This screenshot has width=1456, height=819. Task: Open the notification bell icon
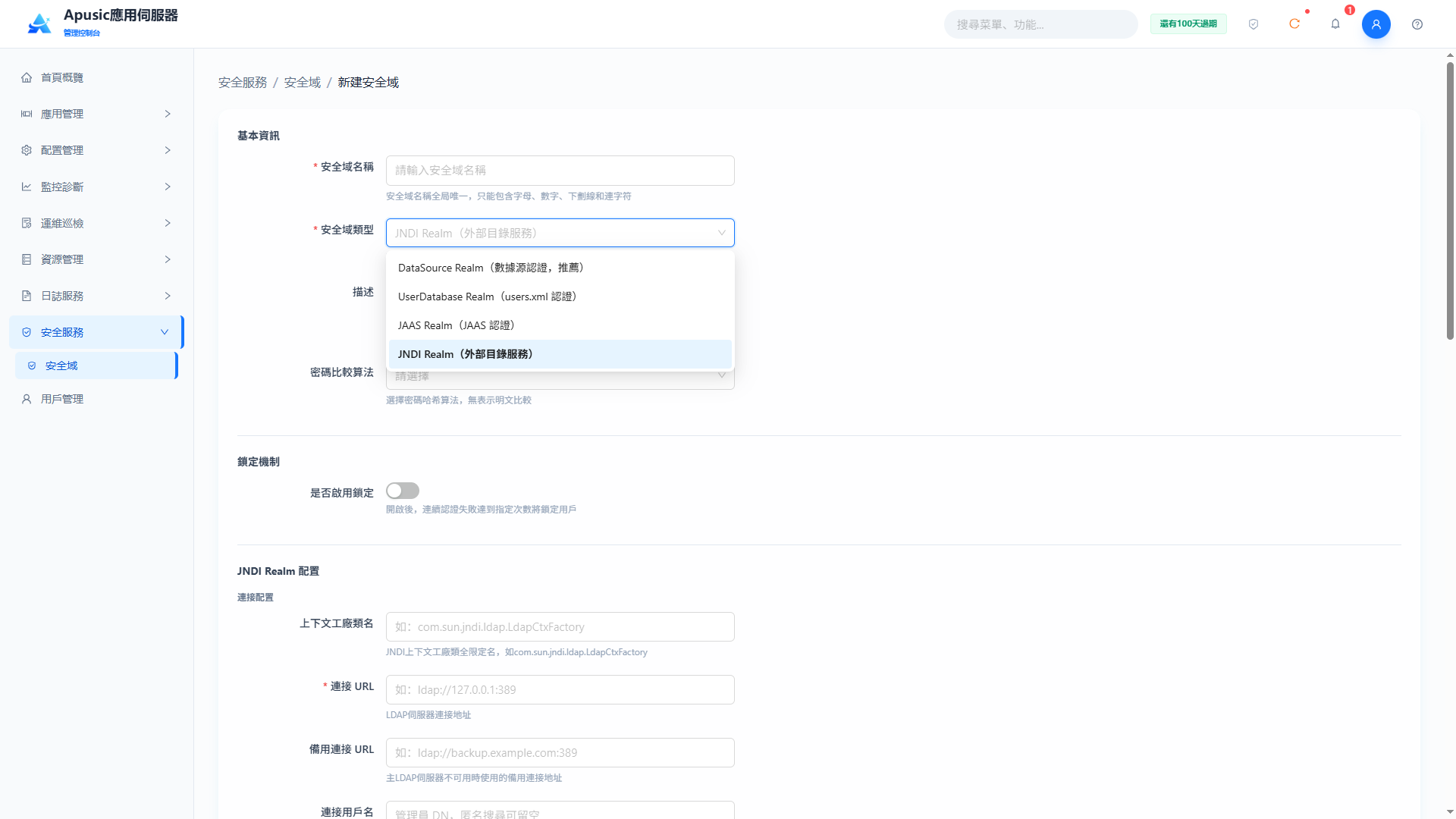click(x=1335, y=24)
